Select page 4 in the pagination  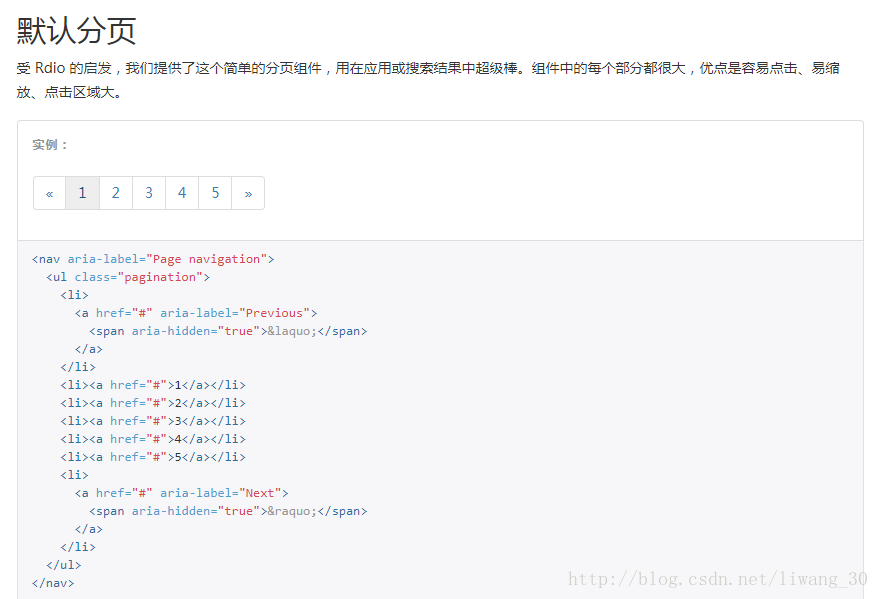click(182, 193)
